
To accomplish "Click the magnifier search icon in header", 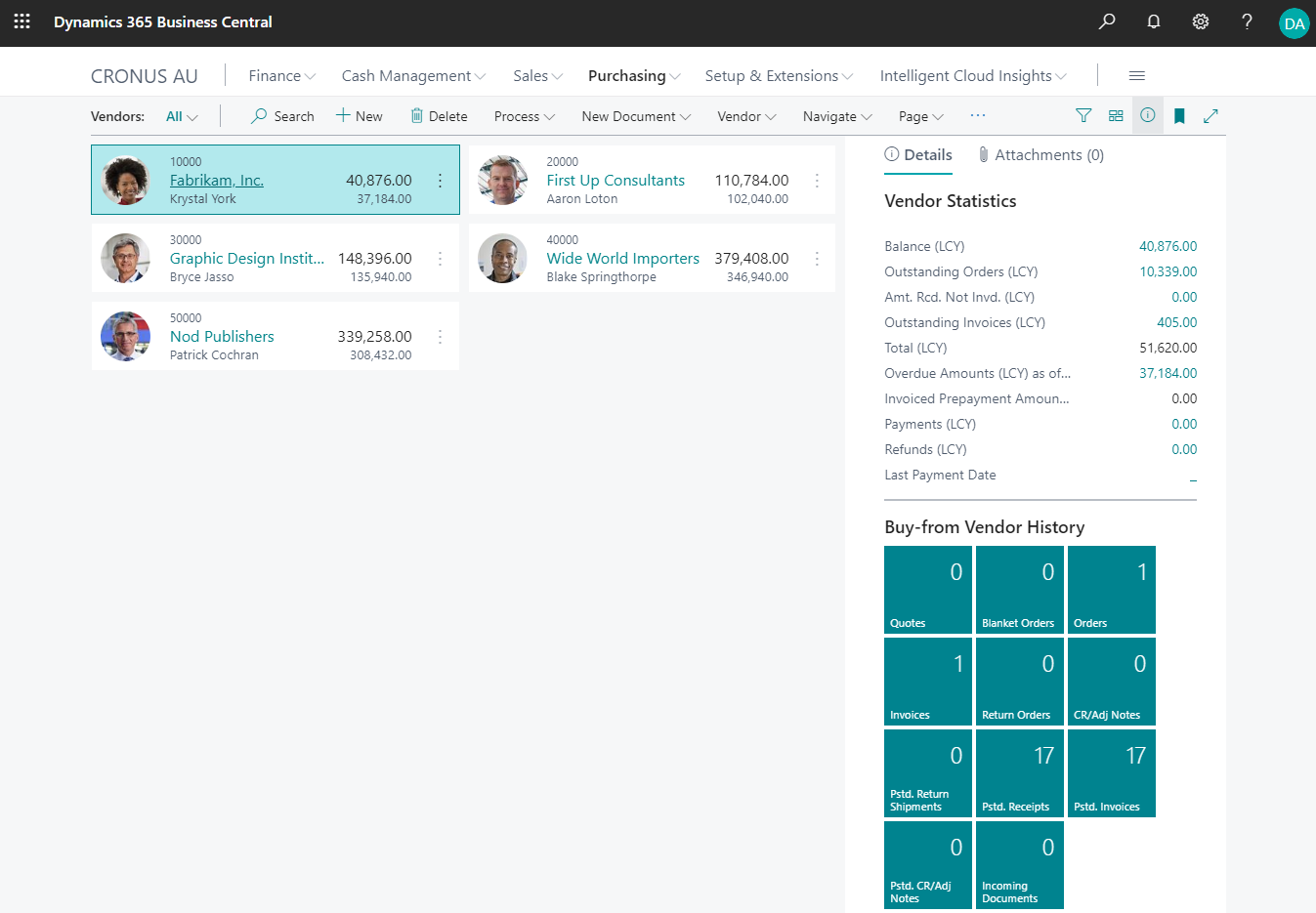I will click(1107, 21).
